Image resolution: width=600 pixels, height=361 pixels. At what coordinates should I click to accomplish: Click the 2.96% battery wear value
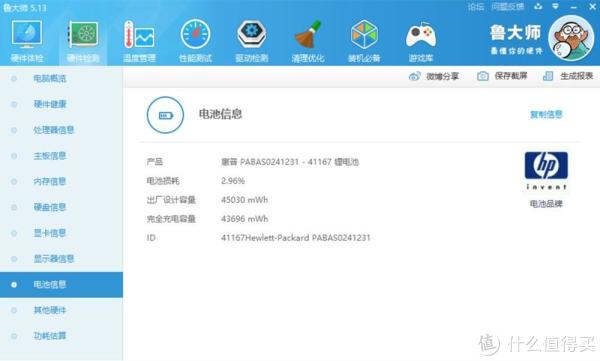point(233,181)
